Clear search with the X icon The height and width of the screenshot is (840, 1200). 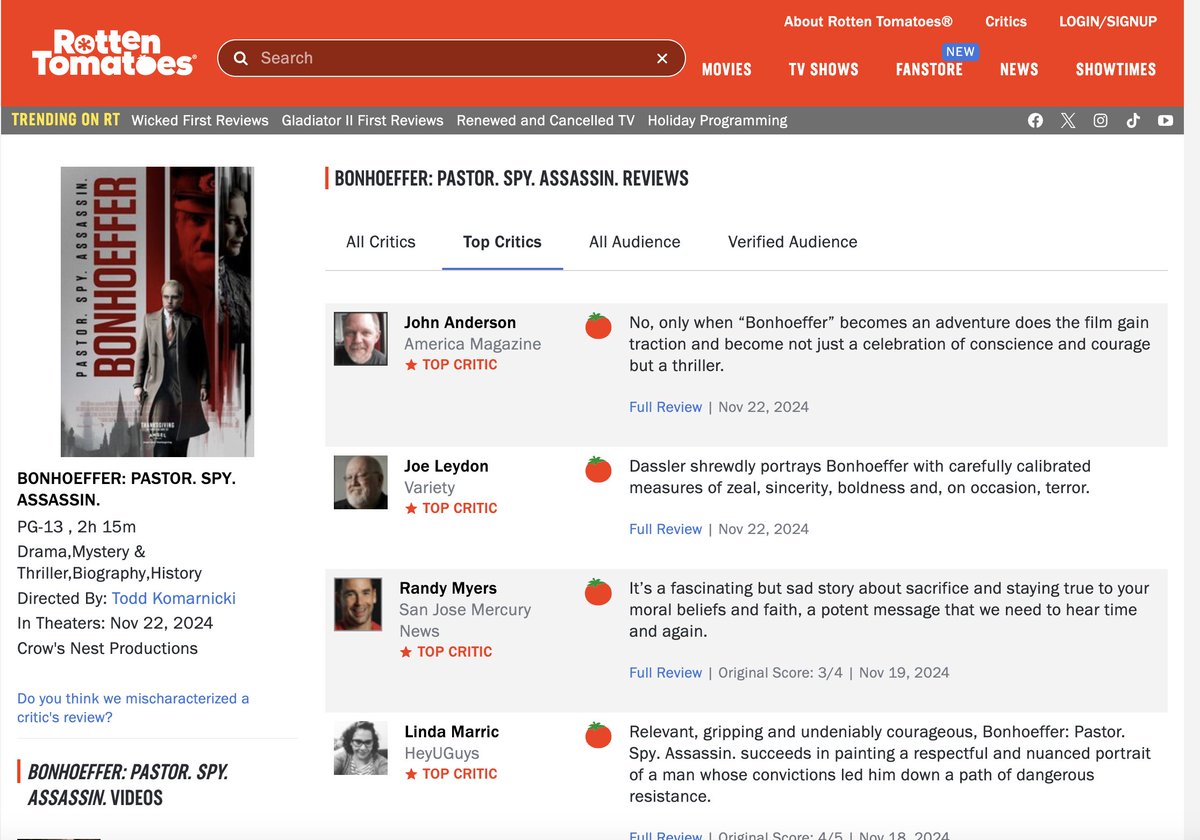tap(662, 58)
